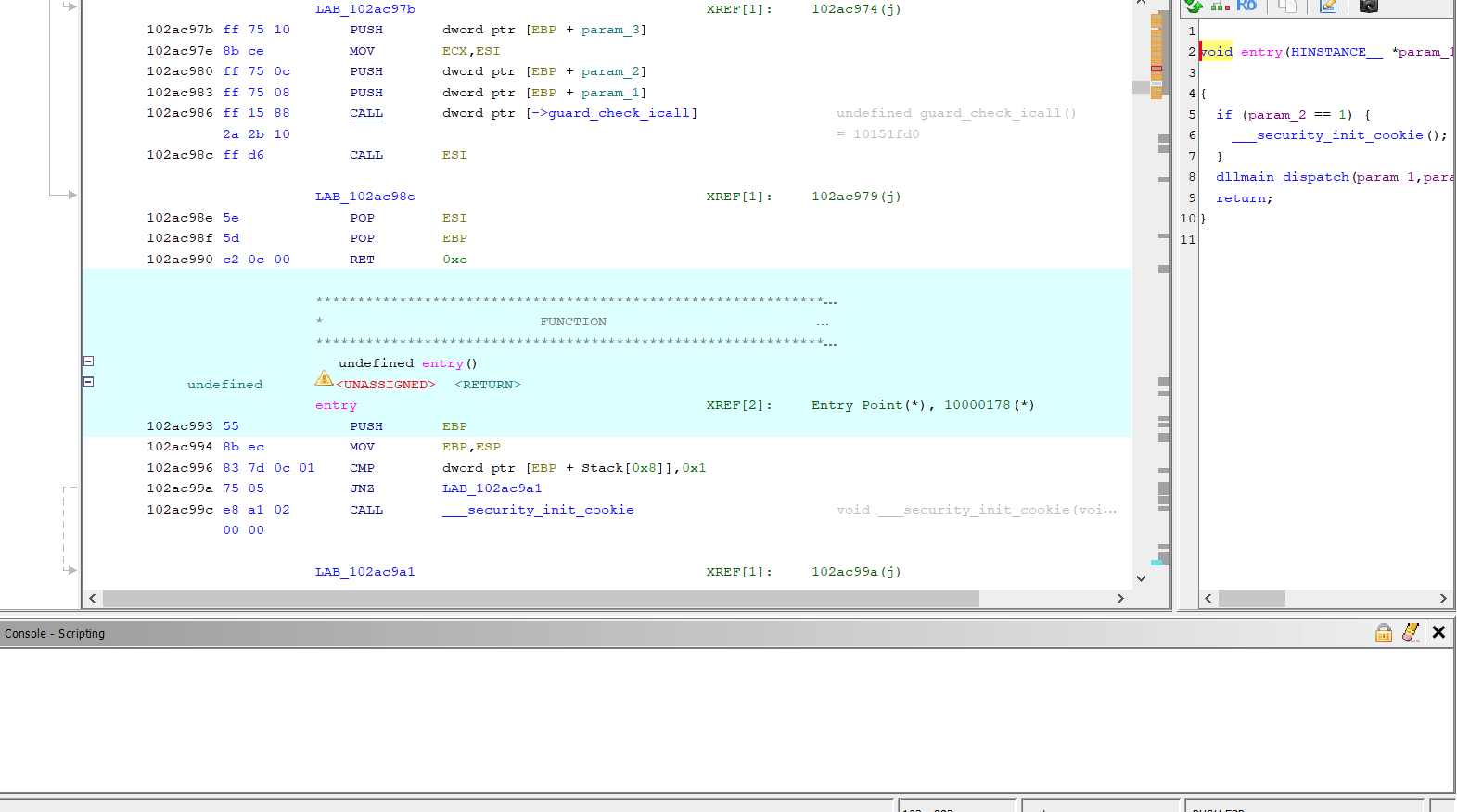Image resolution: width=1457 pixels, height=812 pixels.
Task: Click the decompiler copy pages icon
Action: point(1287,6)
